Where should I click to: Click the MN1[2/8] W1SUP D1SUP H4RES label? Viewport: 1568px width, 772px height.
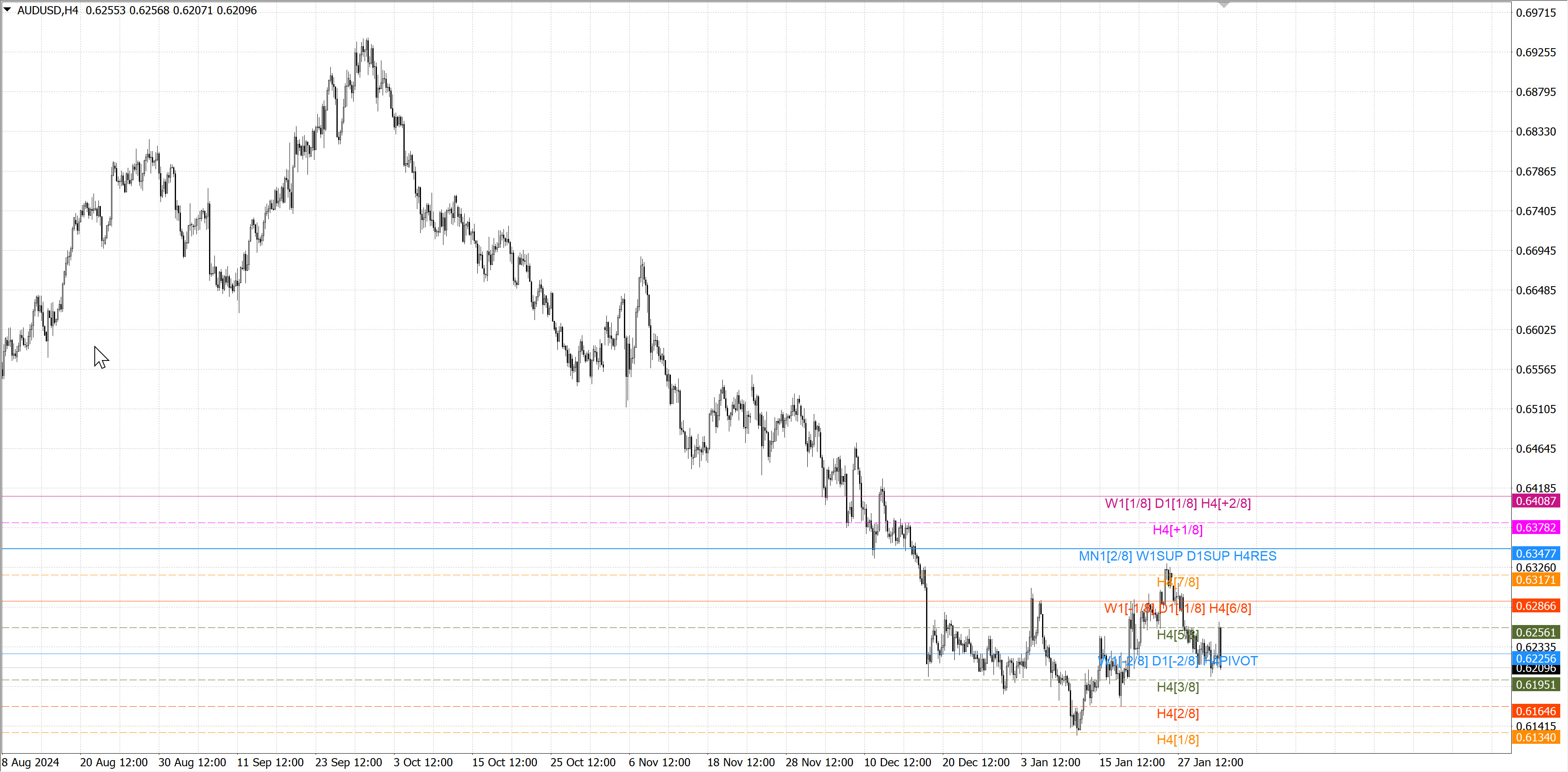click(x=1177, y=556)
